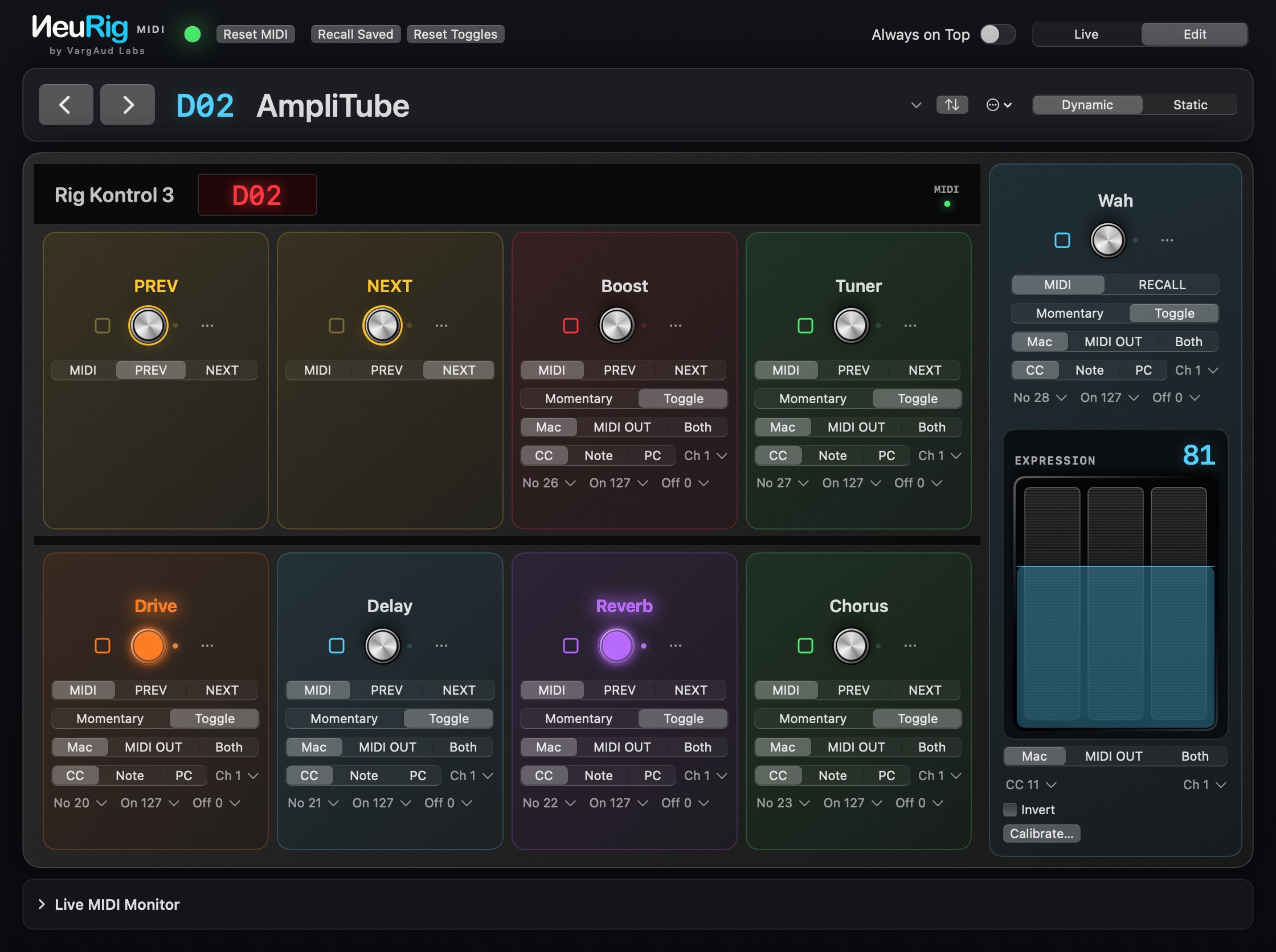
Task: Select the Dynamic tab
Action: [1087, 105]
